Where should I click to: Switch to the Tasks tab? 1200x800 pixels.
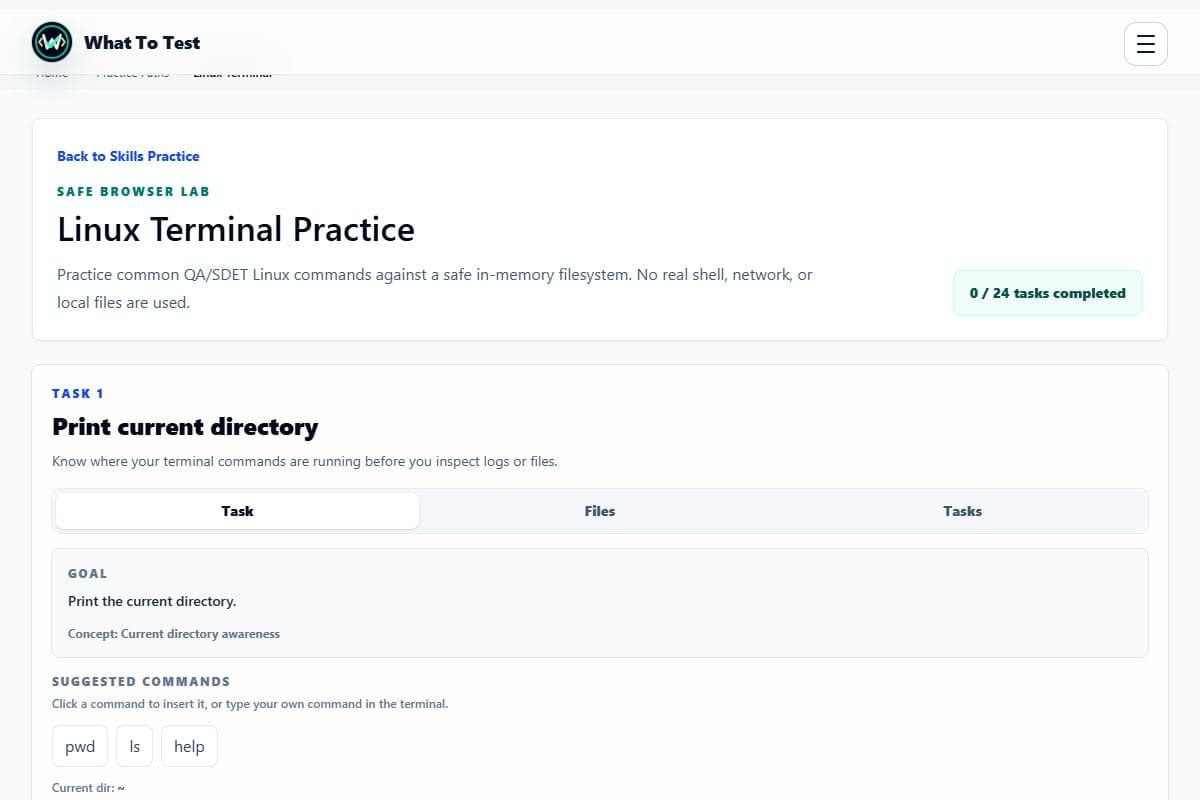point(962,511)
